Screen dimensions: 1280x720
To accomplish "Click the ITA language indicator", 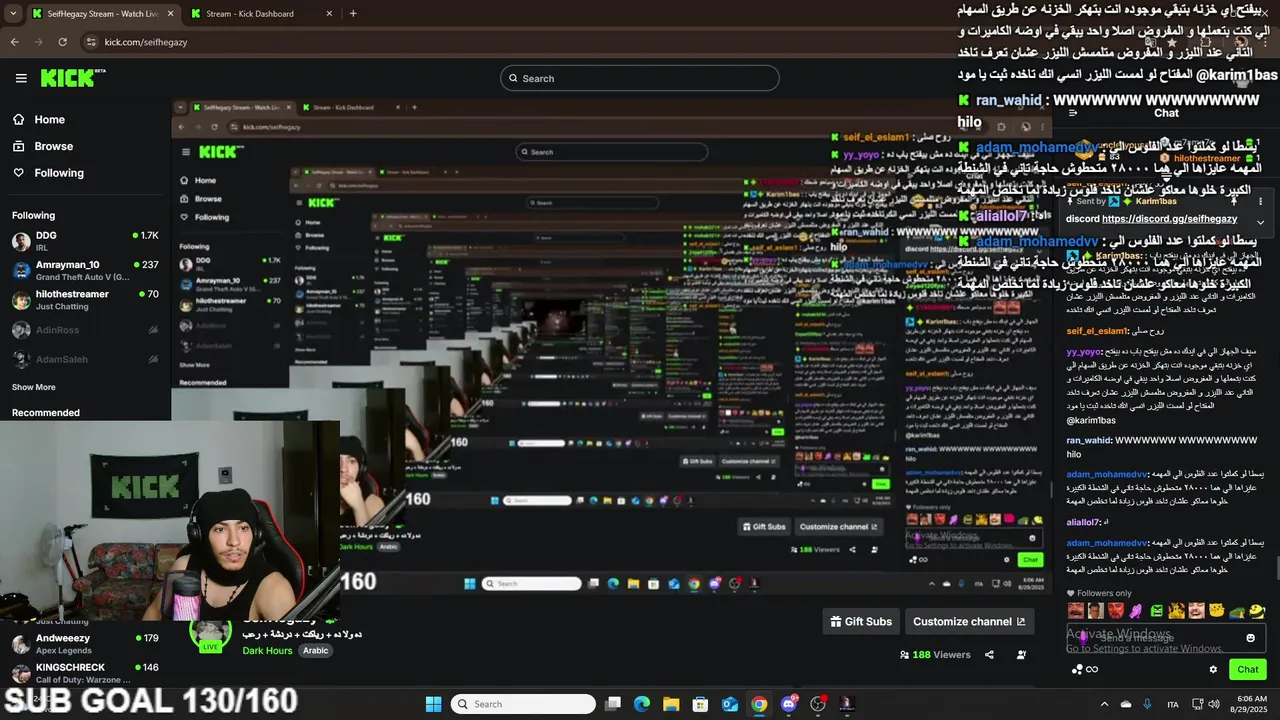I will [1172, 704].
